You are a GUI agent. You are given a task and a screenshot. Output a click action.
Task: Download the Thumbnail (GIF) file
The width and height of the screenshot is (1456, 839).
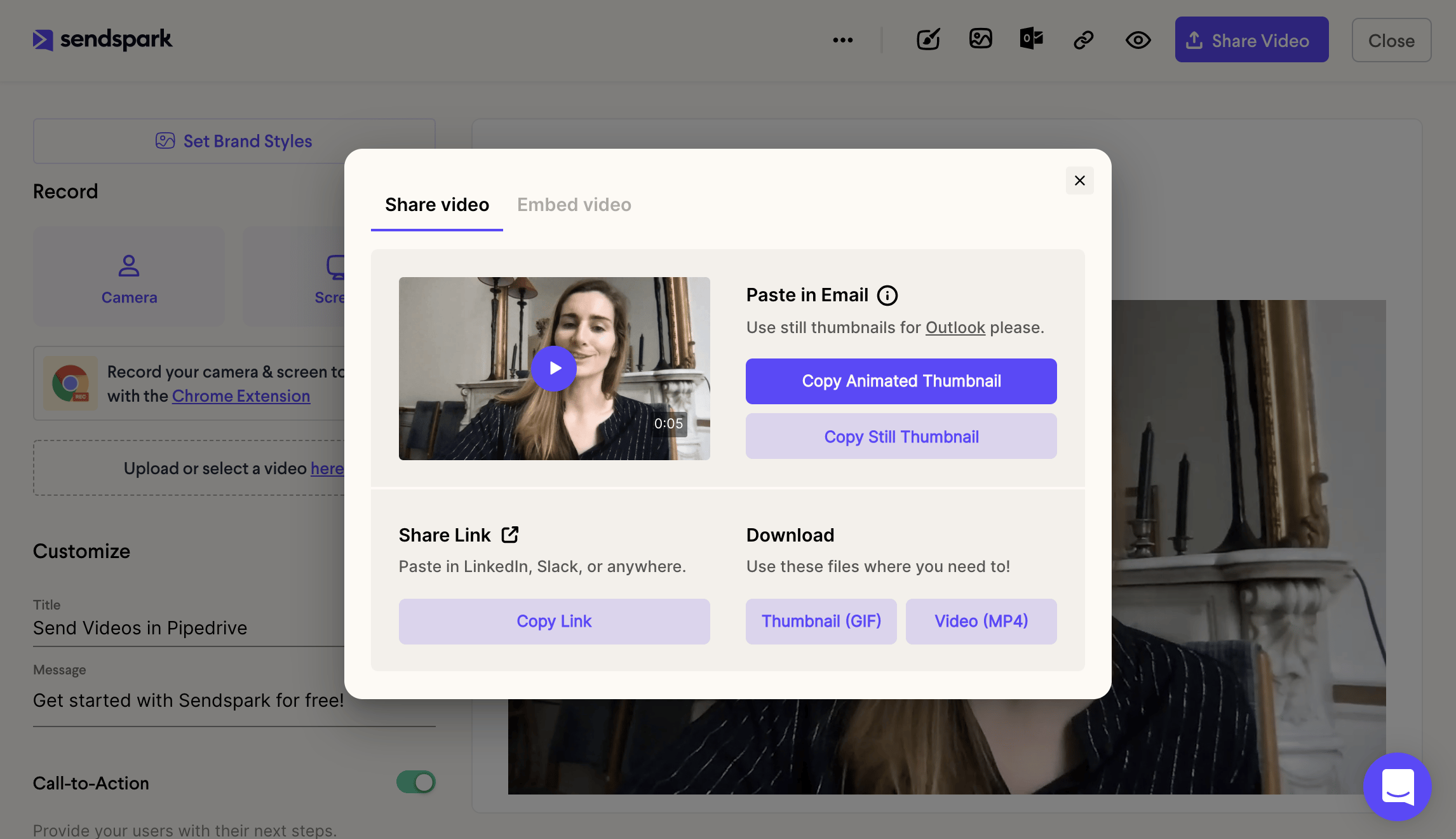click(x=821, y=622)
